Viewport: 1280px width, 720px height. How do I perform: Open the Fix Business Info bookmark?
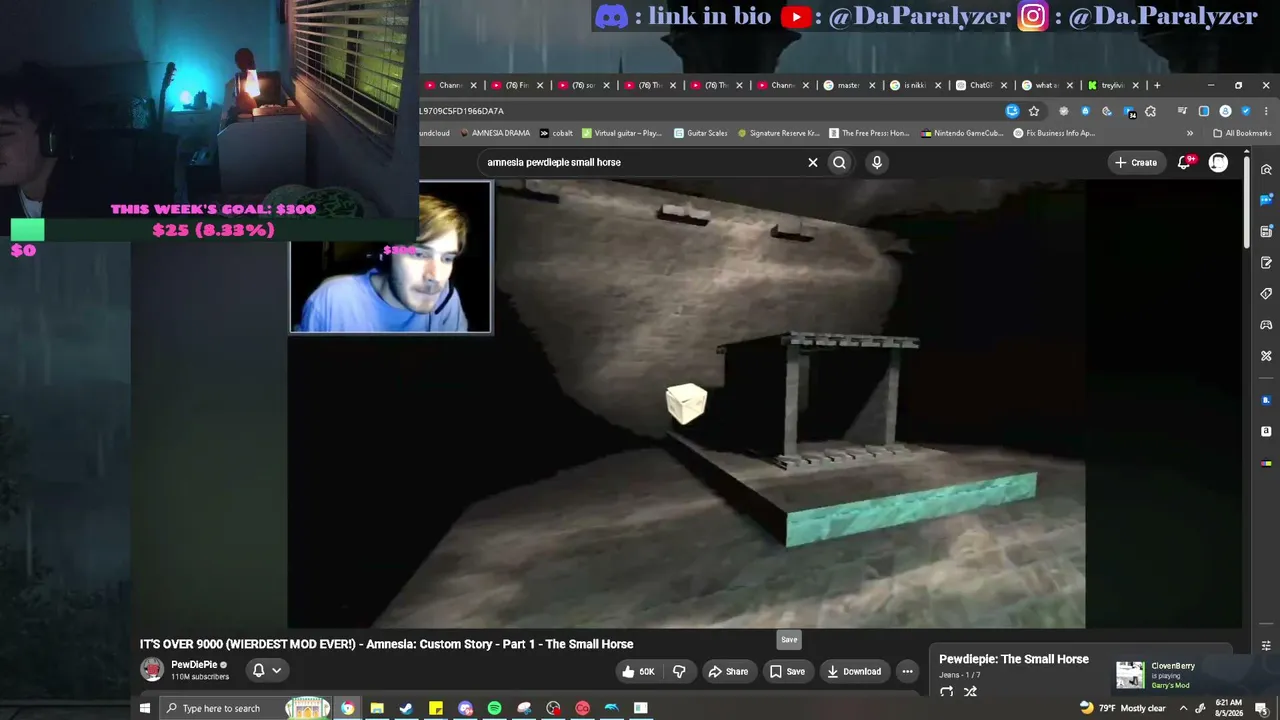click(x=1055, y=133)
